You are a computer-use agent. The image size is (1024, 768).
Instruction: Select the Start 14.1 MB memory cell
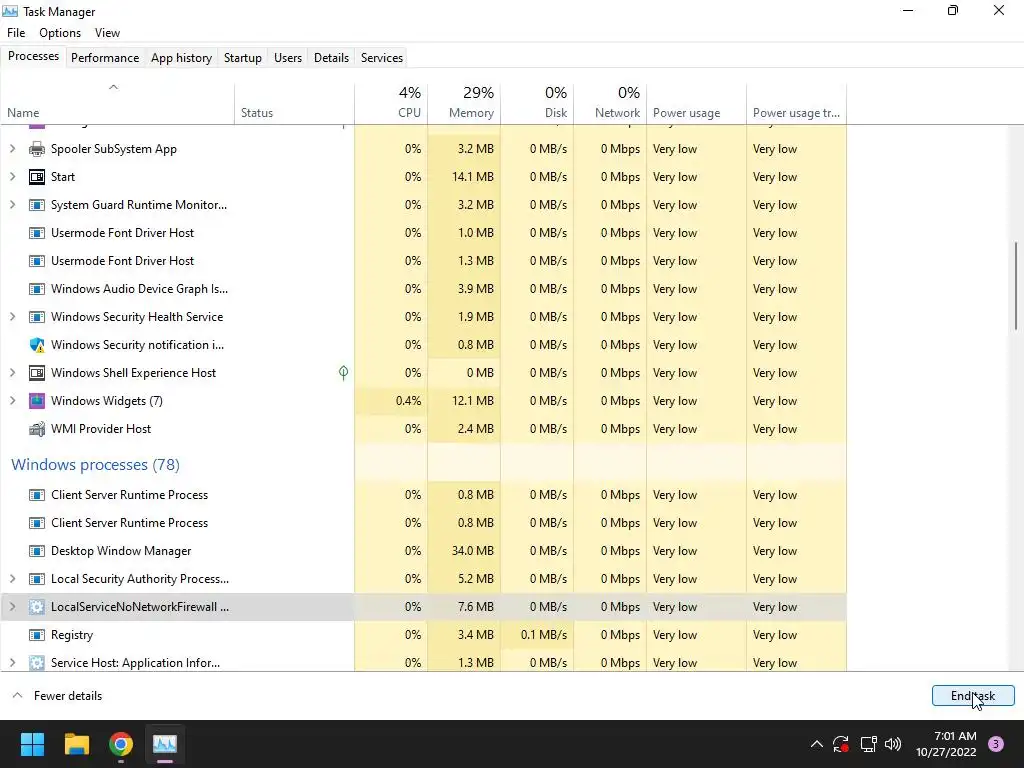(464, 177)
